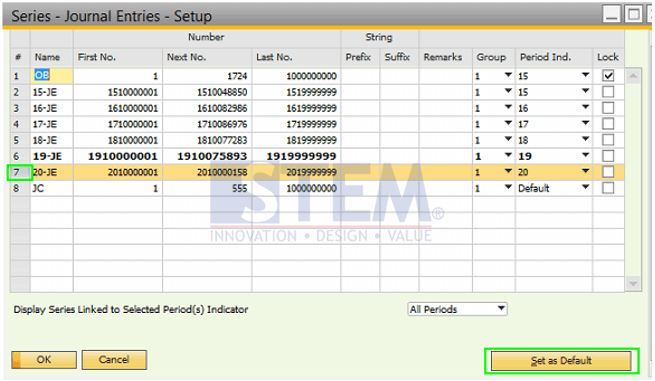Image resolution: width=655 pixels, height=381 pixels.
Task: Click Last No. 1519999999 cell
Action: point(297,92)
